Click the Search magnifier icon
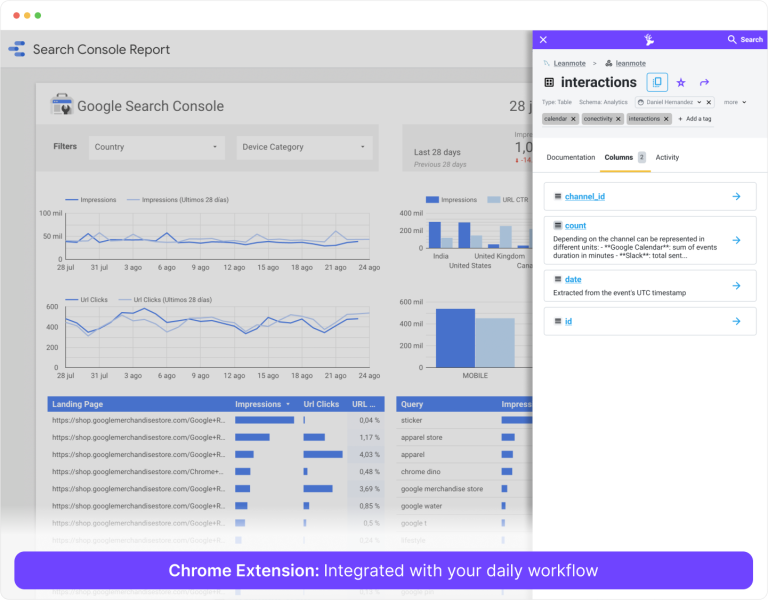The image size is (768, 600). point(732,40)
